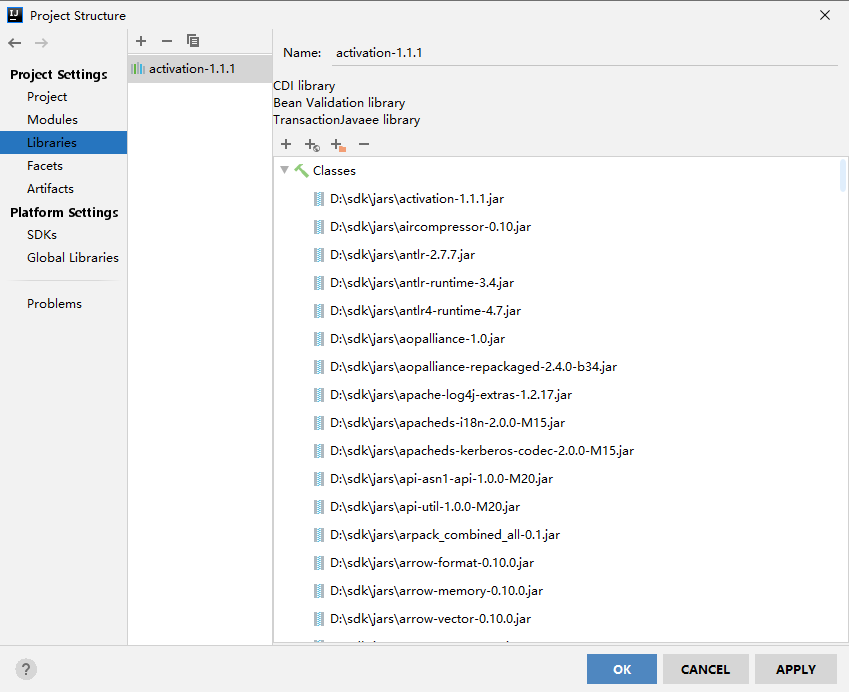Viewport: 849px width, 692px height.
Task: Add library root with plus icon
Action: point(286,144)
